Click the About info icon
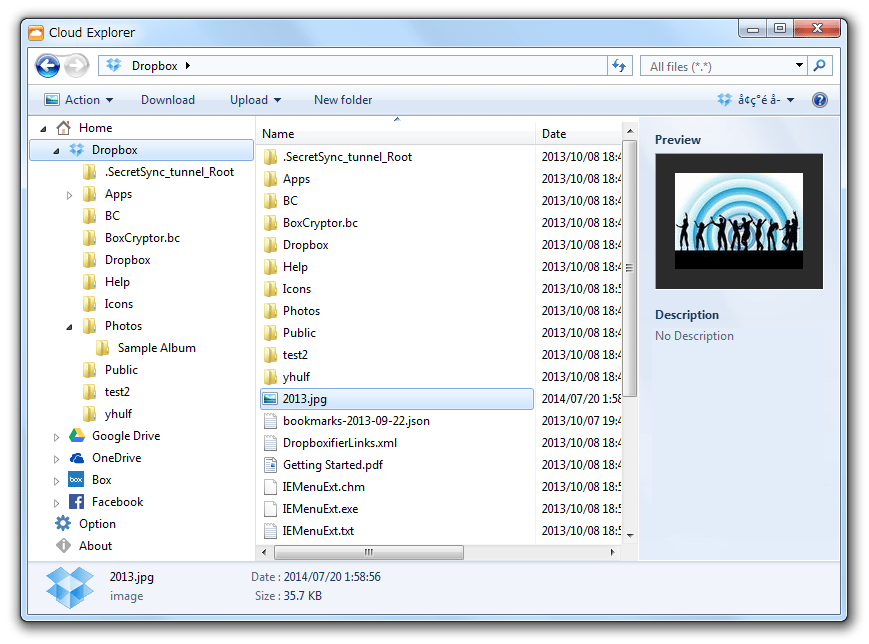Screen dimensions: 869x644 coord(63,546)
